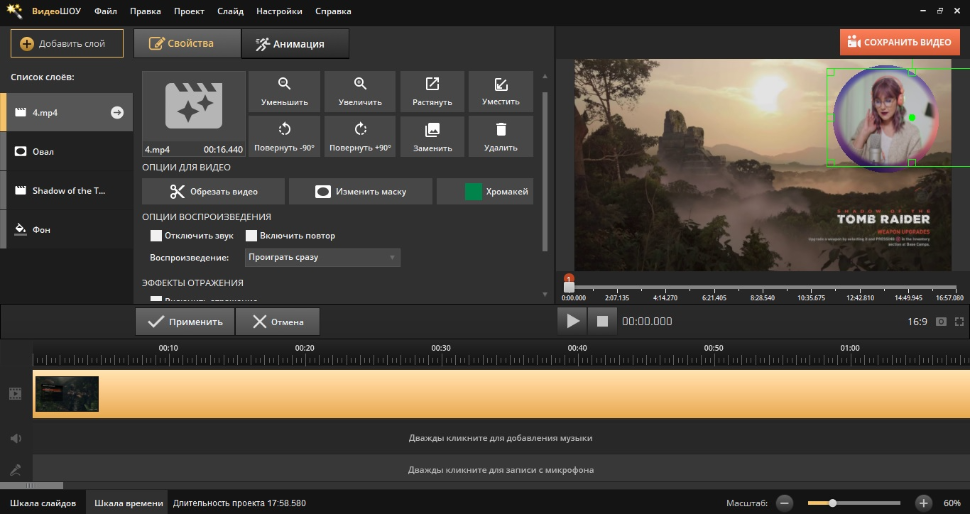Click the Добавить слой button
Screen dimensions: 970x514
[67, 44]
